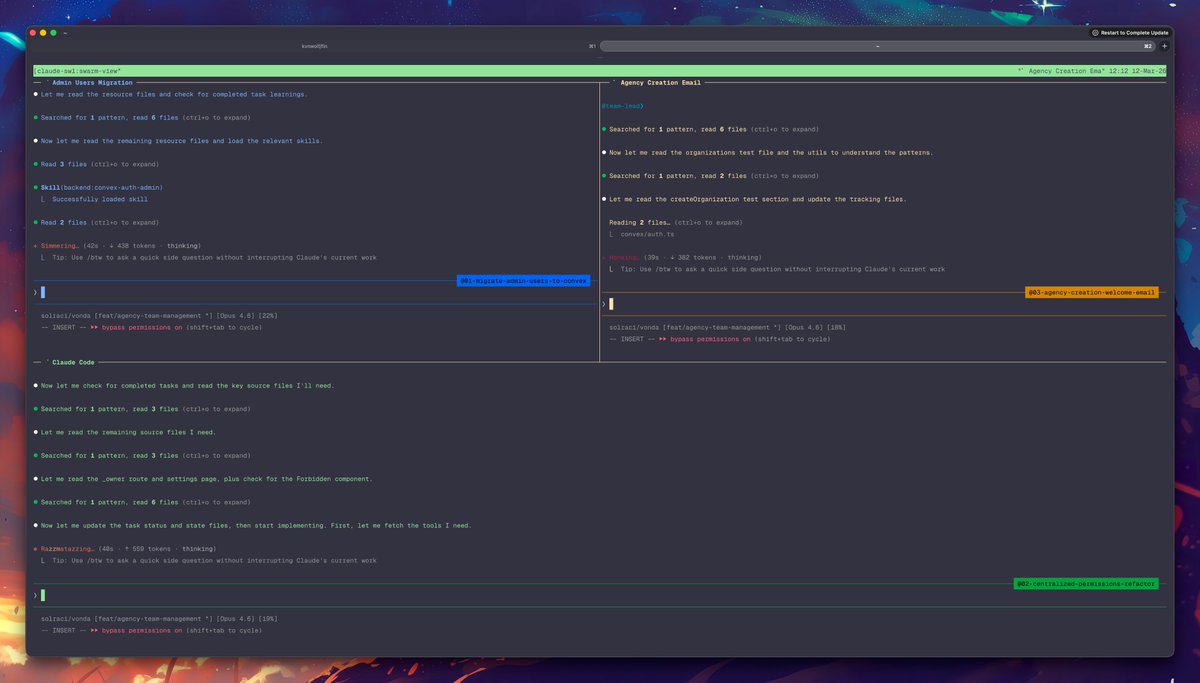
Task: Click 'Let me read the remaining source files' line
Action: tap(128, 432)
